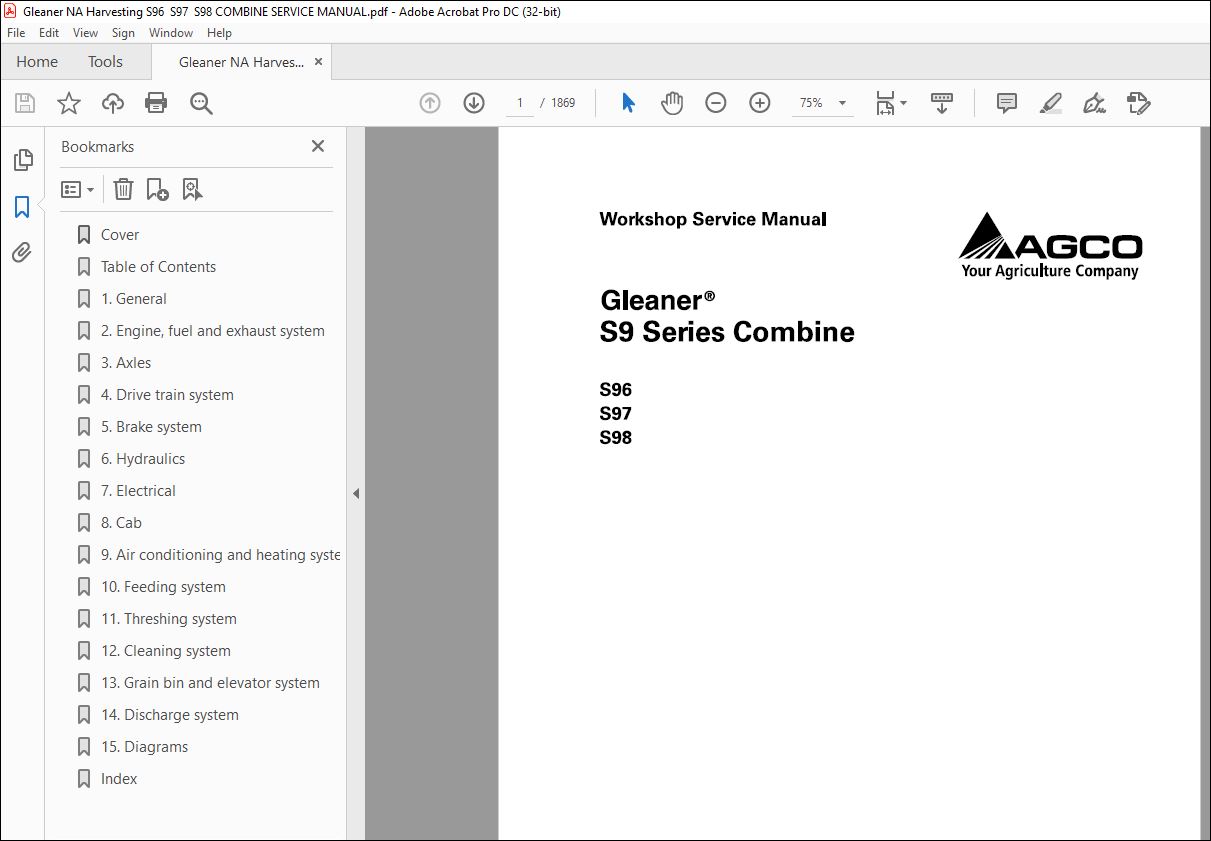Choose the arrow selection tool
The width and height of the screenshot is (1211, 841).
[x=628, y=103]
